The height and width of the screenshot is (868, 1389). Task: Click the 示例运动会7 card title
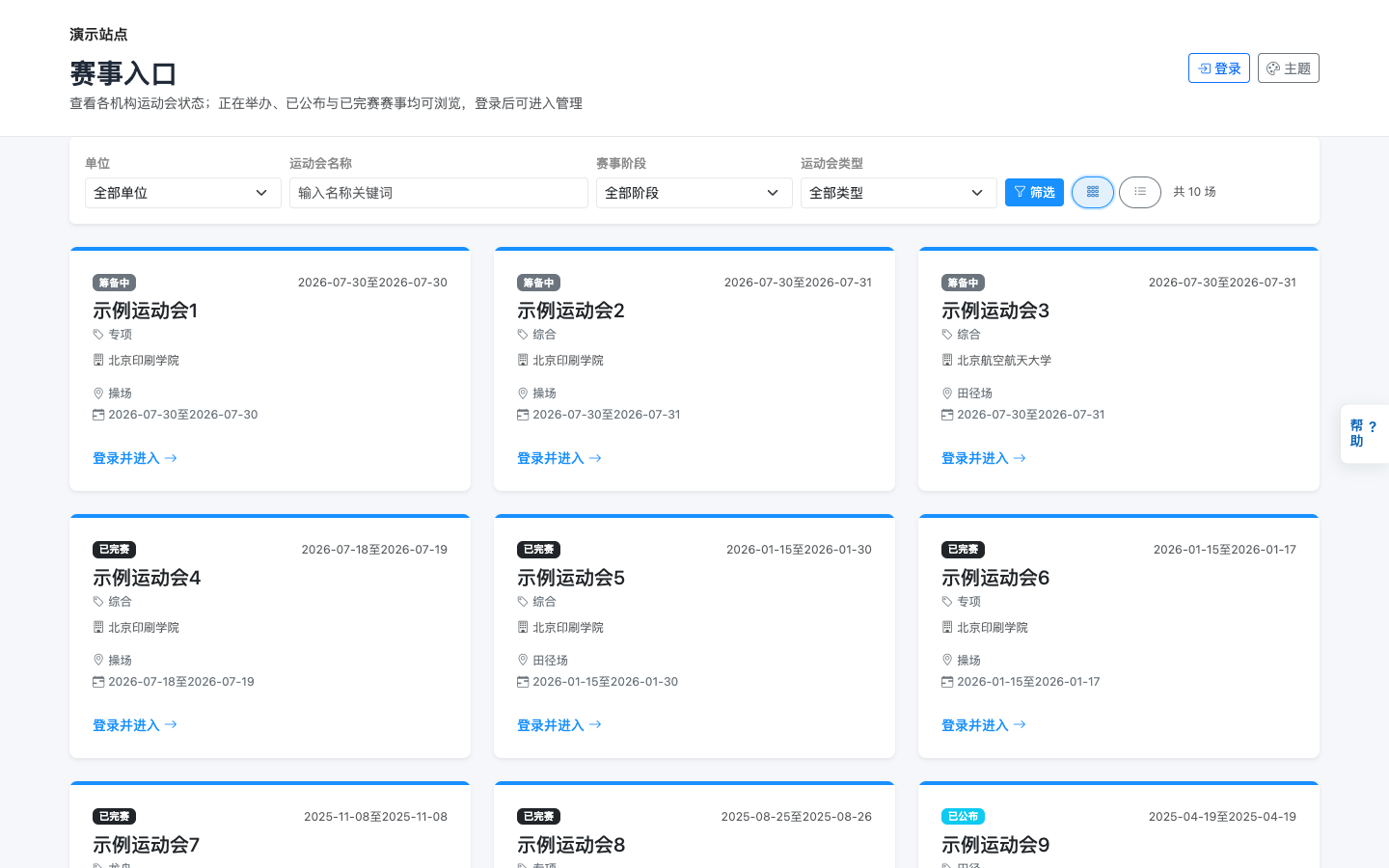click(x=147, y=845)
